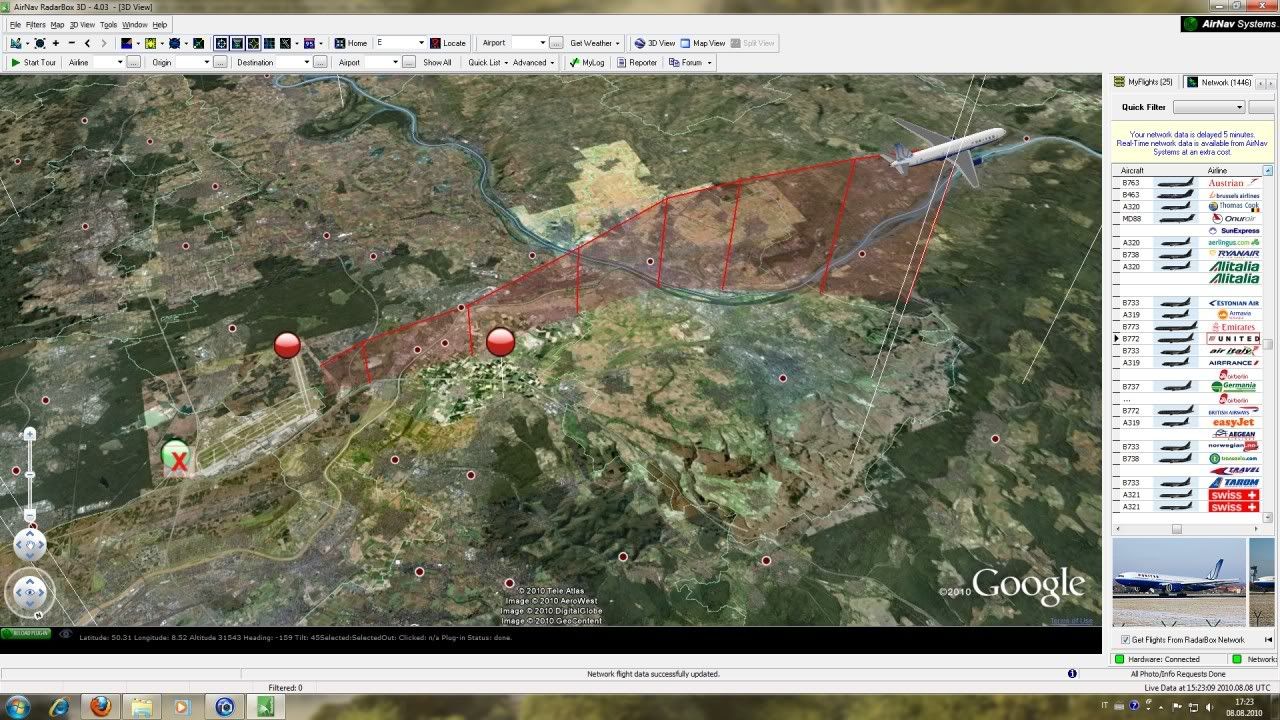
Task: Open the Home location combo box showing E
Action: [400, 43]
